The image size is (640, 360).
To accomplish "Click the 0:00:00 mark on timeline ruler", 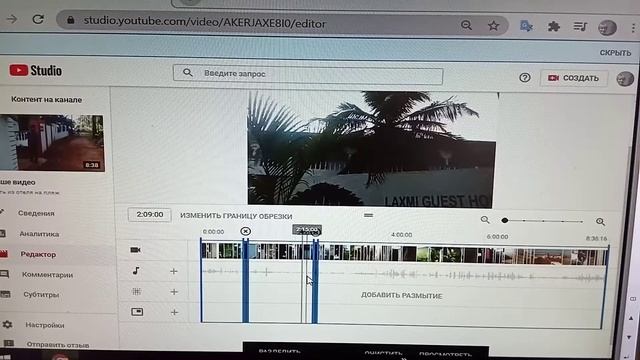I will (x=213, y=232).
